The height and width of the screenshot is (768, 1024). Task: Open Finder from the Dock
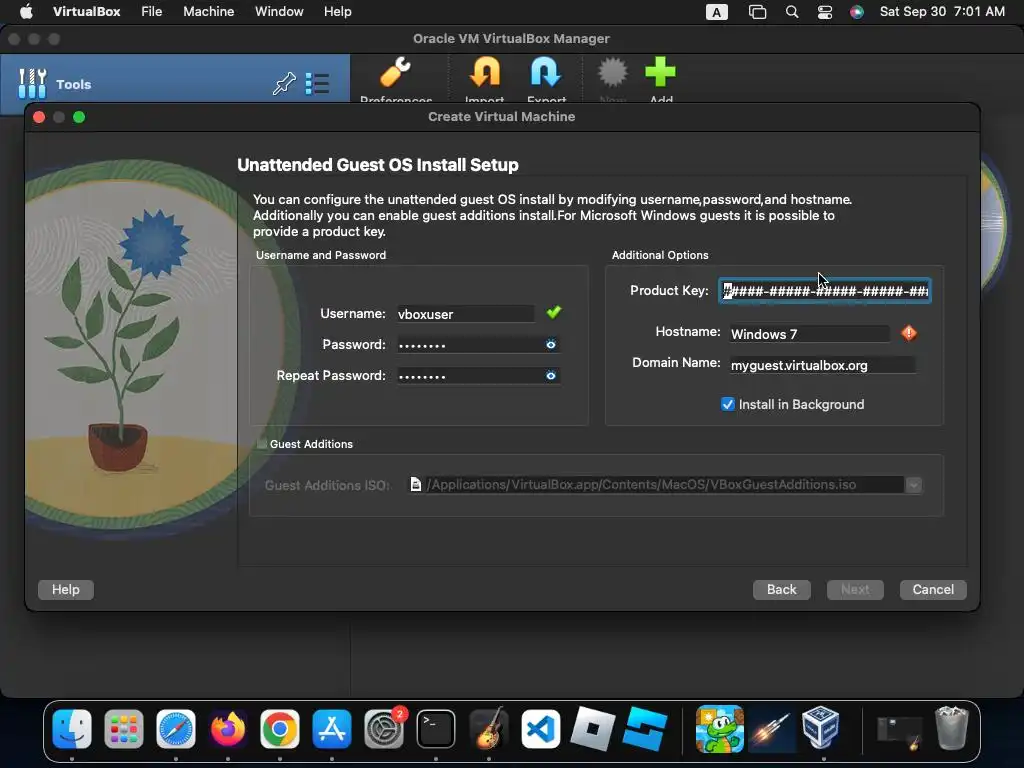point(72,729)
